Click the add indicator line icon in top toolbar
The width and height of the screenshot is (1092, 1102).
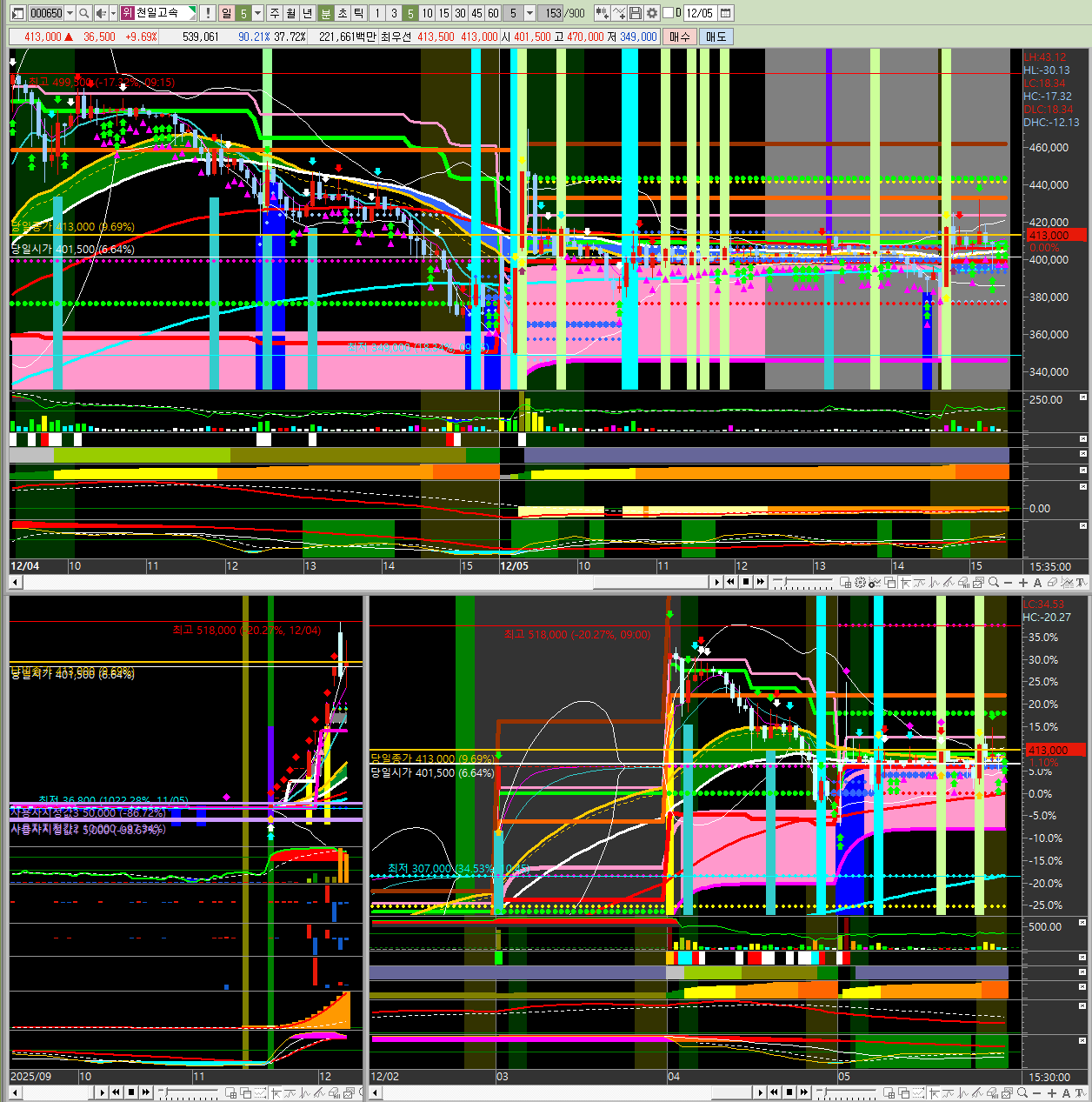coord(619,13)
